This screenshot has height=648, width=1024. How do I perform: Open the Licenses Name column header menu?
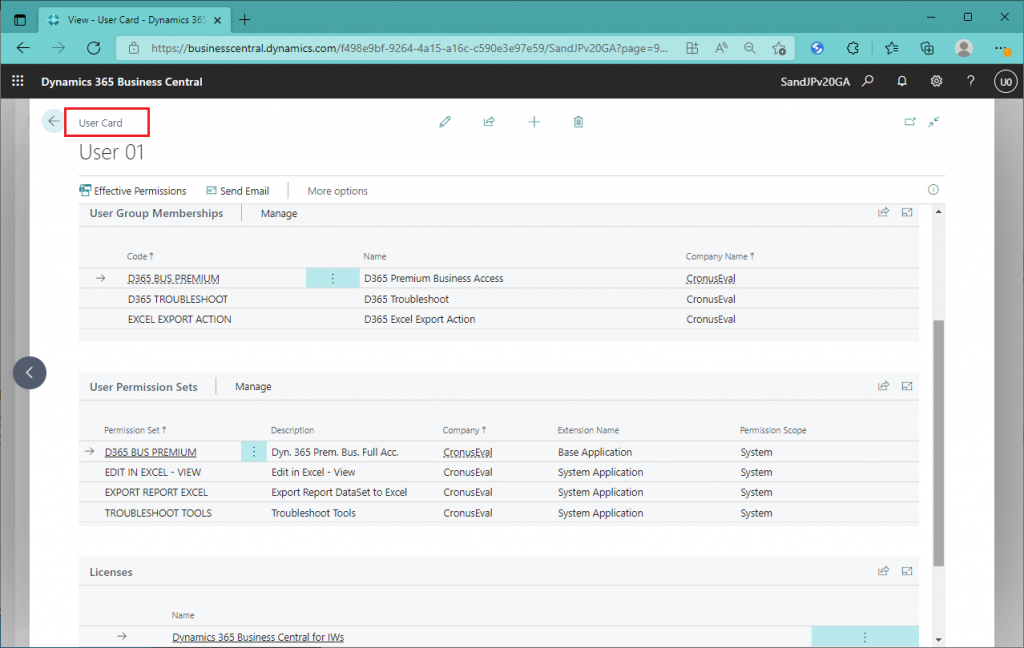tap(183, 615)
